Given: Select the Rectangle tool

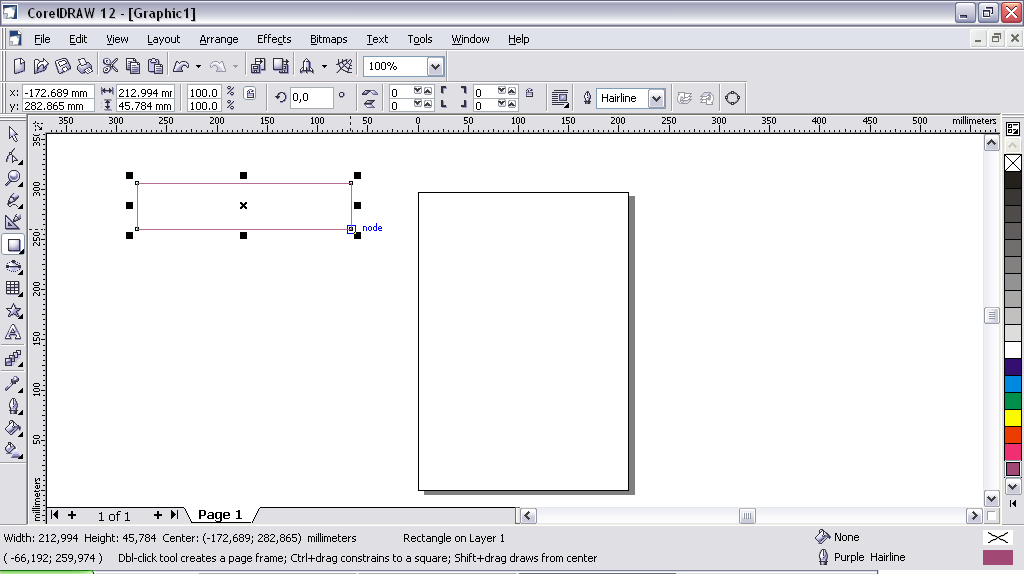Looking at the screenshot, I should coord(13,246).
